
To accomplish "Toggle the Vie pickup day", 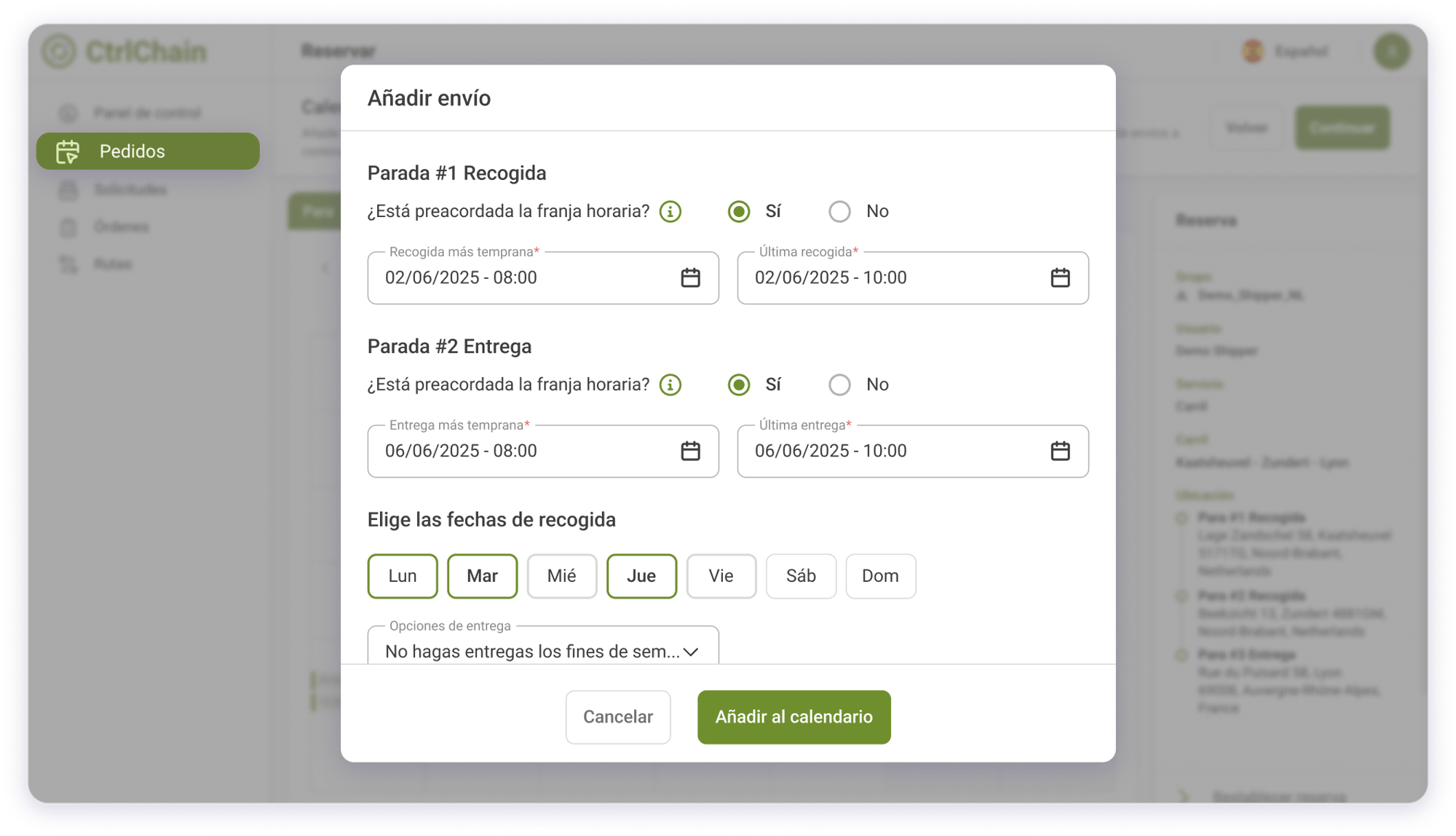I will (x=721, y=576).
